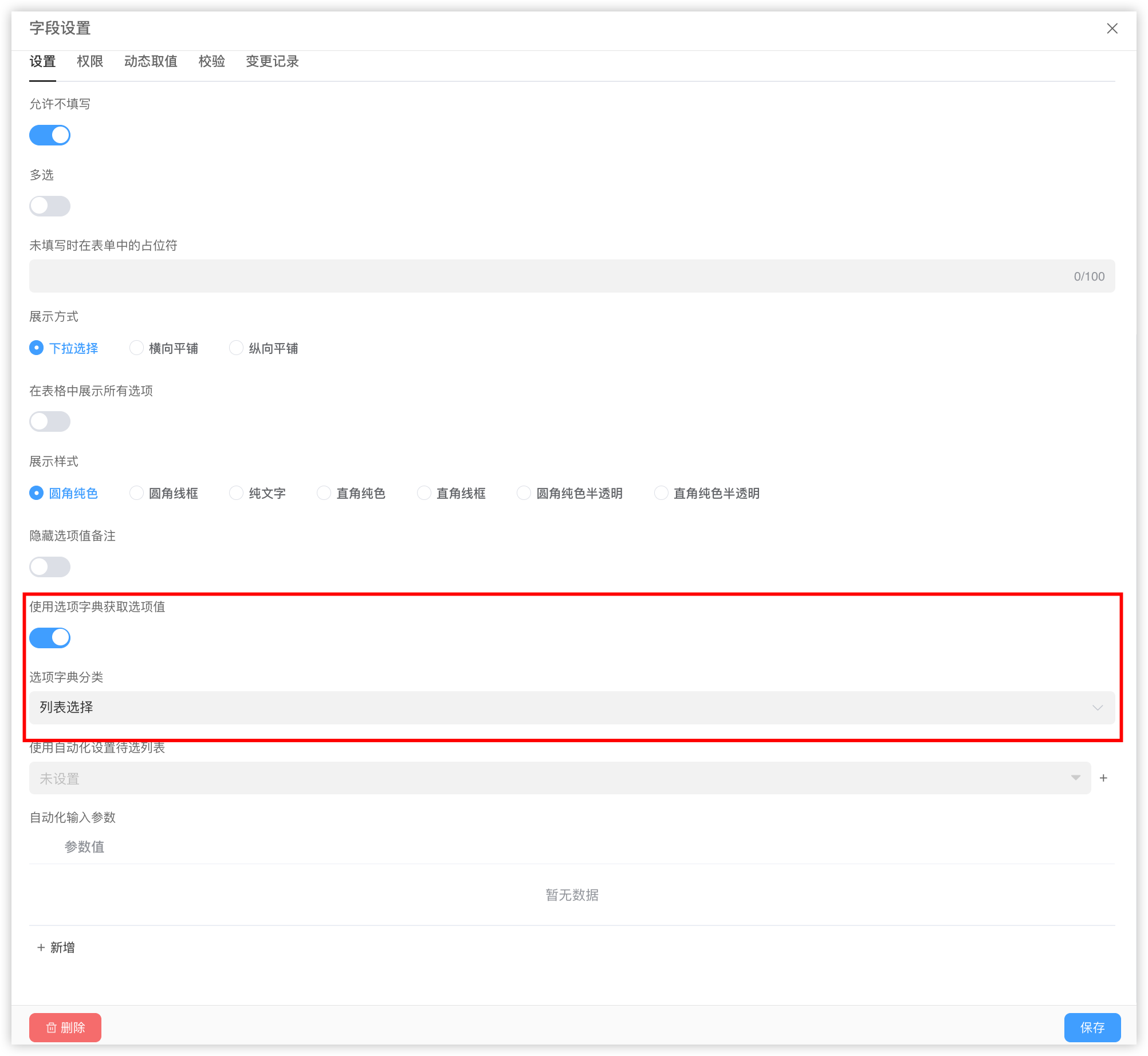
Task: Click the blue 保存 button
Action: tap(1092, 1027)
